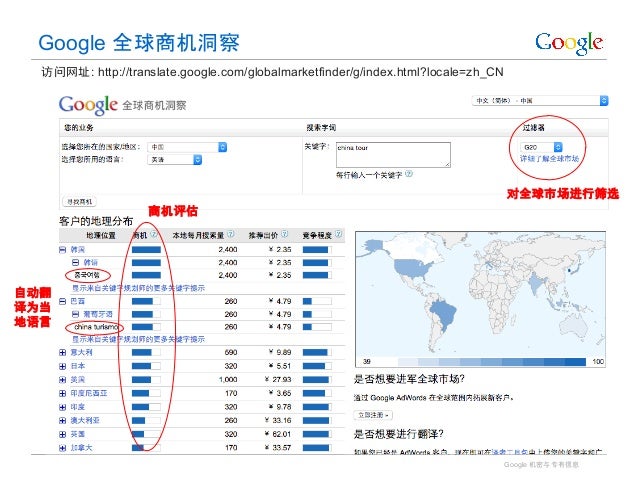This screenshot has width=638, height=479.
Task: Collapse the 韩国 country row
Action: pyautogui.click(x=63, y=249)
